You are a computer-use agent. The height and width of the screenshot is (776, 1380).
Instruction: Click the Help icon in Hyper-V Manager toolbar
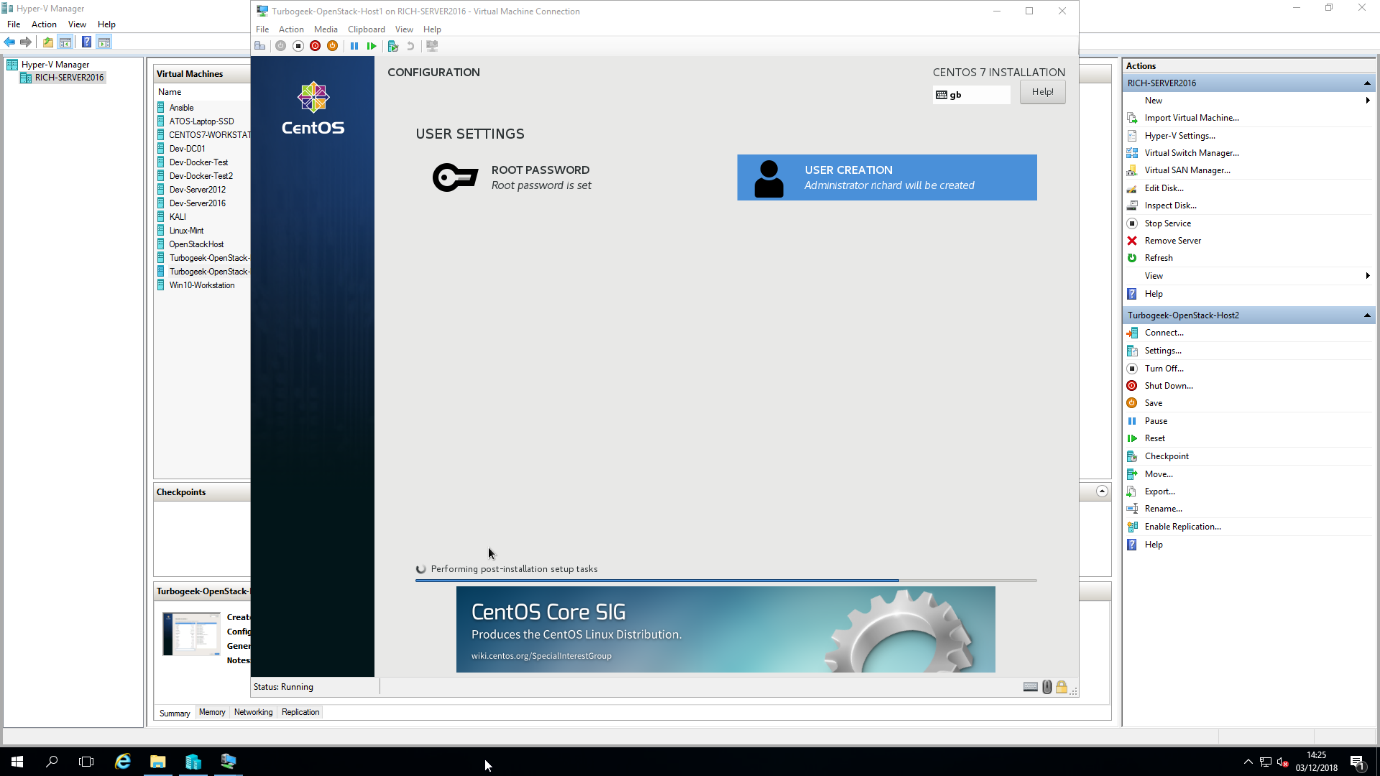[87, 42]
